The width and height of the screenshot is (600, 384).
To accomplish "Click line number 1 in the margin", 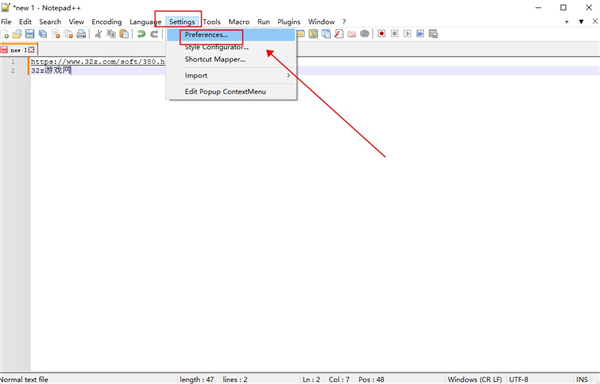I will pos(13,62).
